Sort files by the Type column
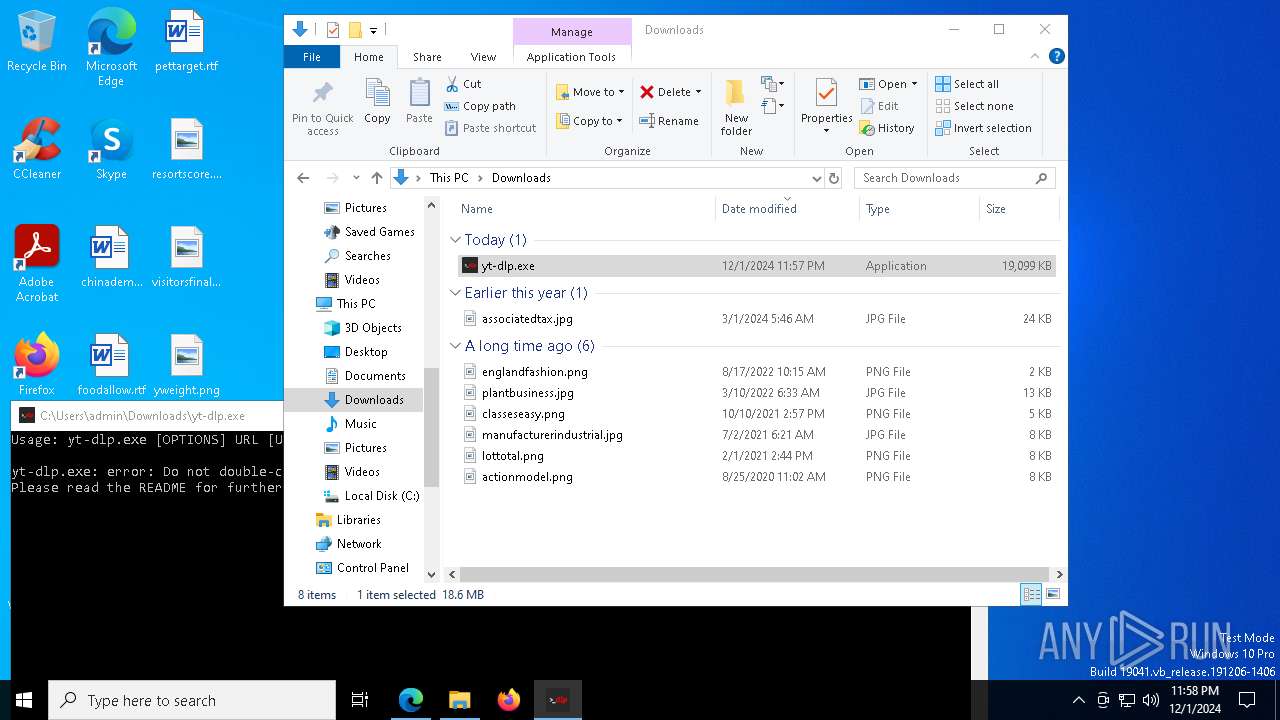This screenshot has height=720, width=1280. pyautogui.click(x=920, y=209)
